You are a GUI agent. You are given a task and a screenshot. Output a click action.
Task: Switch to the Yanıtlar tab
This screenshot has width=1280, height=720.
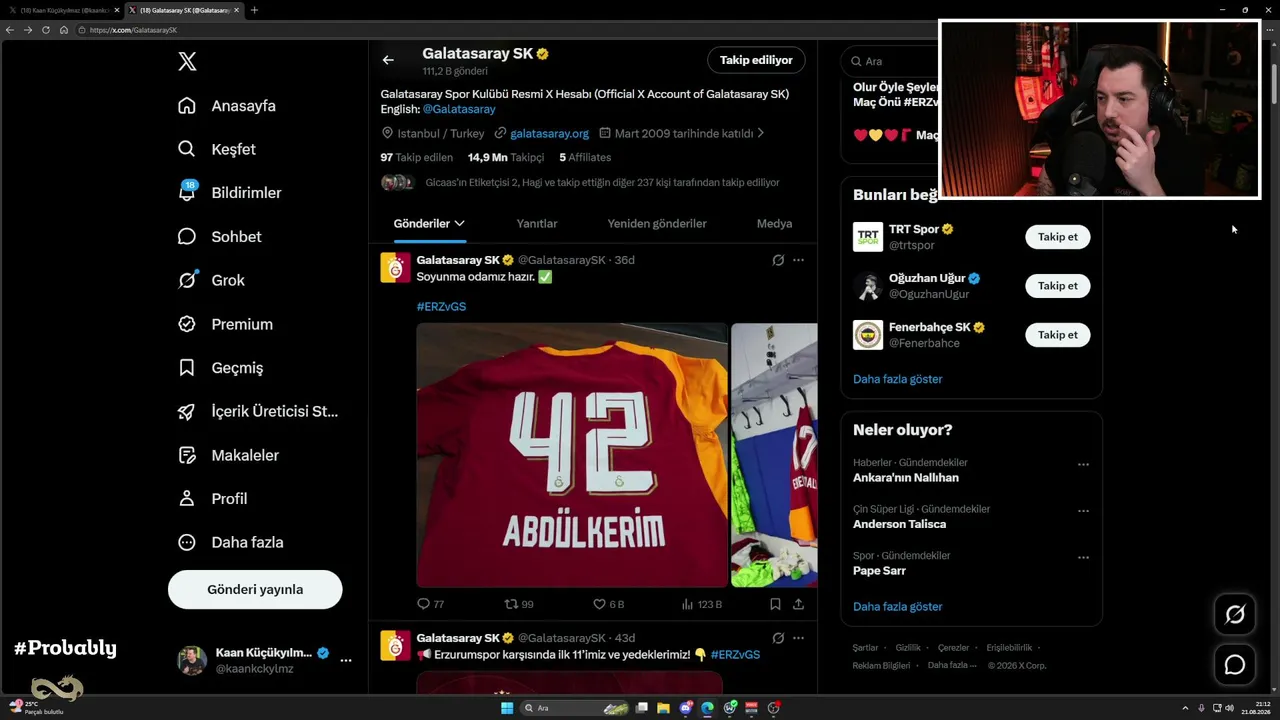pyautogui.click(x=537, y=224)
